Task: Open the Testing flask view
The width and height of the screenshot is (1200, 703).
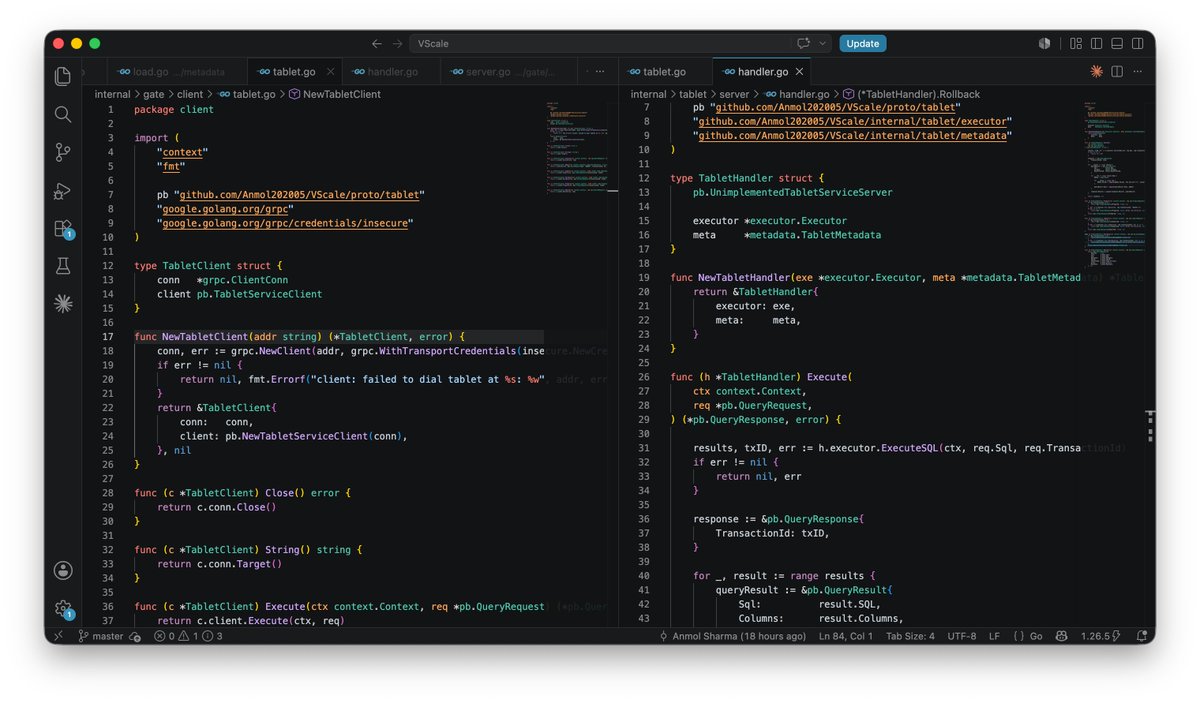Action: tap(63, 266)
